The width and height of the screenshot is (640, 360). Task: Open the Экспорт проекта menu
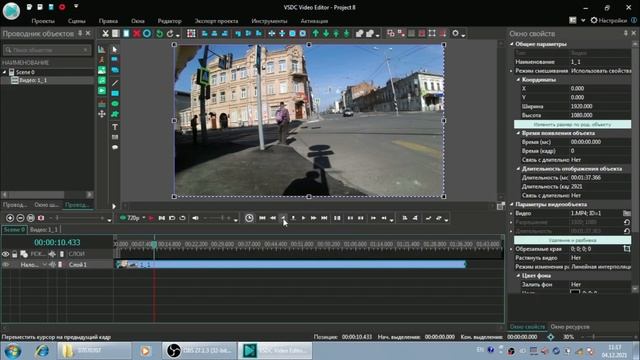[x=216, y=21]
